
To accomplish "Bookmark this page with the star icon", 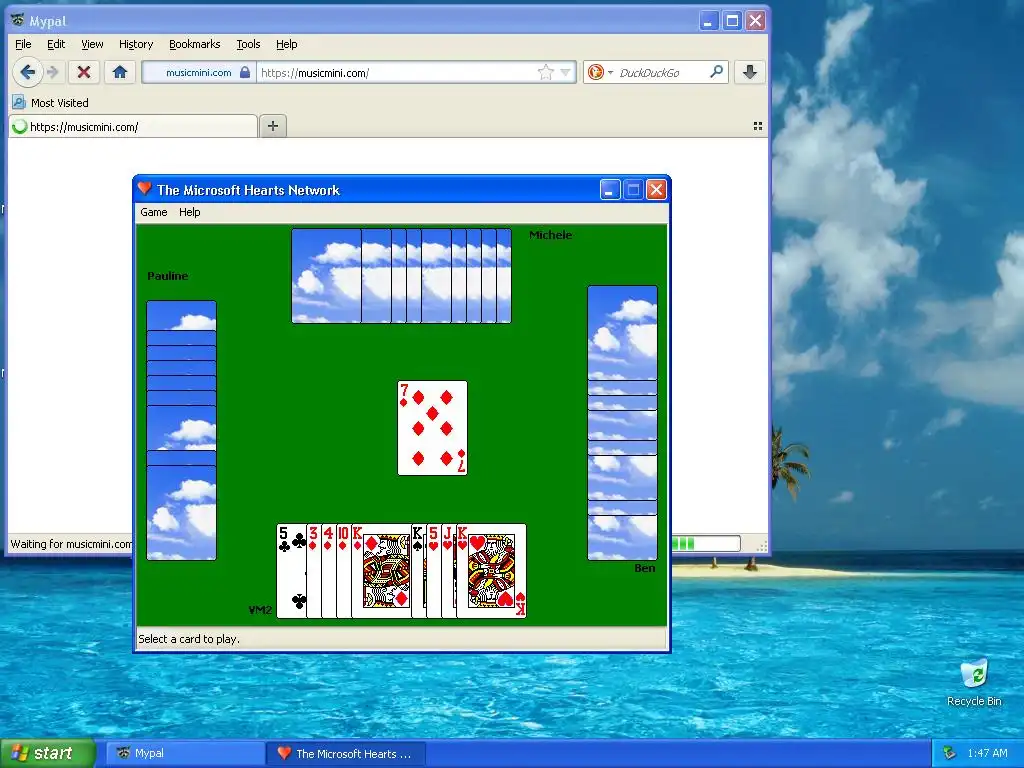I will (x=545, y=72).
